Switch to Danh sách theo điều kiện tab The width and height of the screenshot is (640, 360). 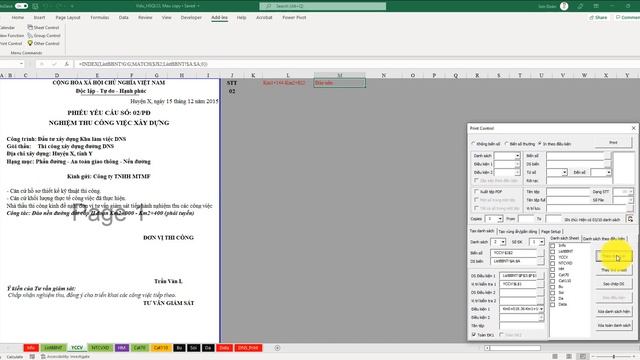point(604,238)
